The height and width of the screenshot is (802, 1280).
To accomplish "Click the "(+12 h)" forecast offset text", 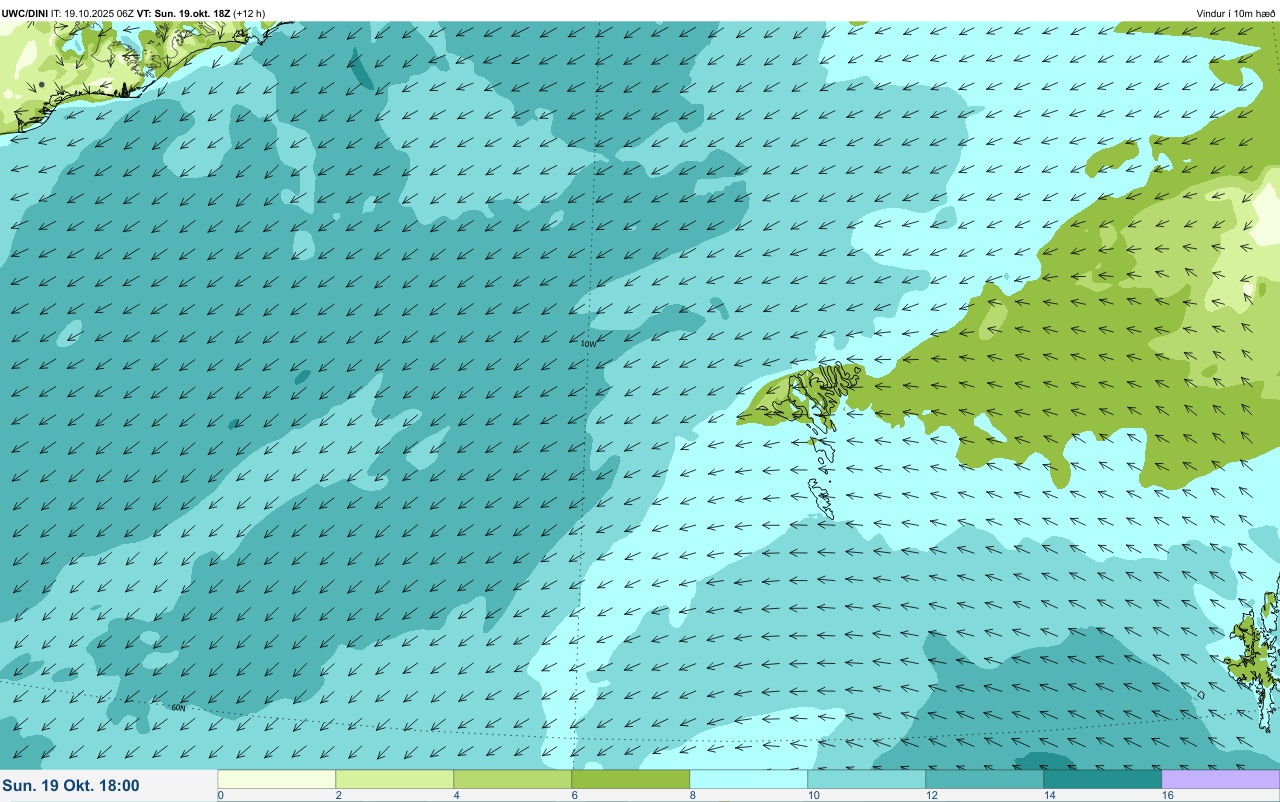I will (249, 13).
